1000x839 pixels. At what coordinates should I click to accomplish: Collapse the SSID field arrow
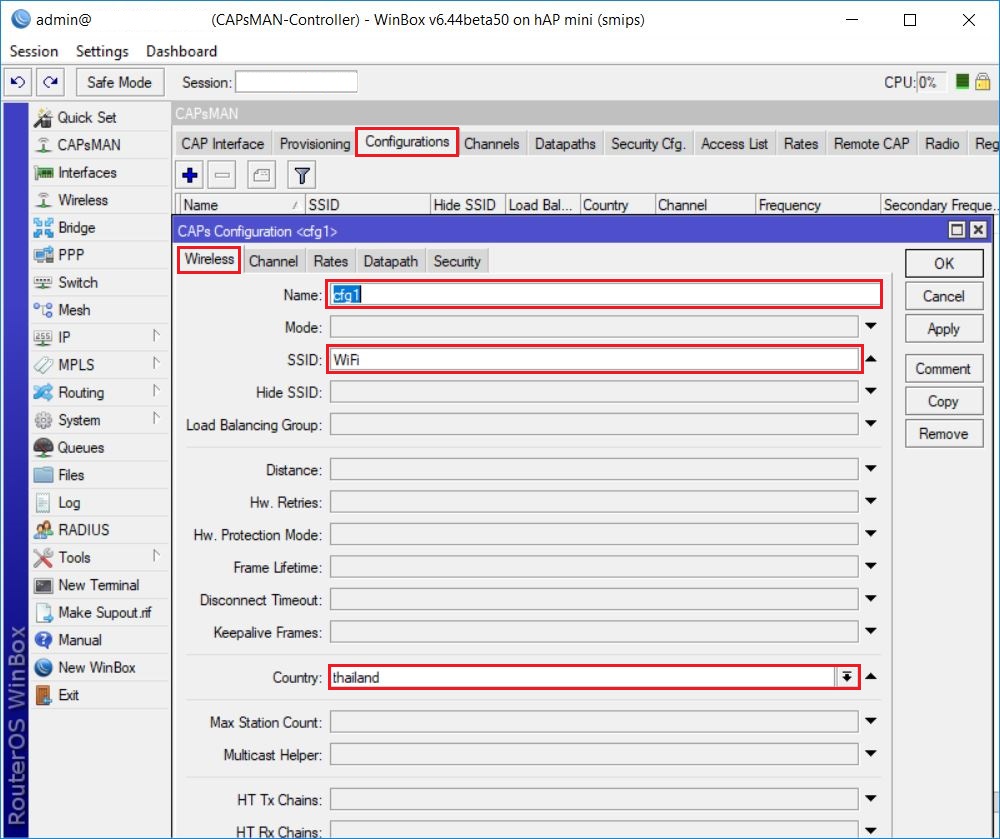pos(871,359)
